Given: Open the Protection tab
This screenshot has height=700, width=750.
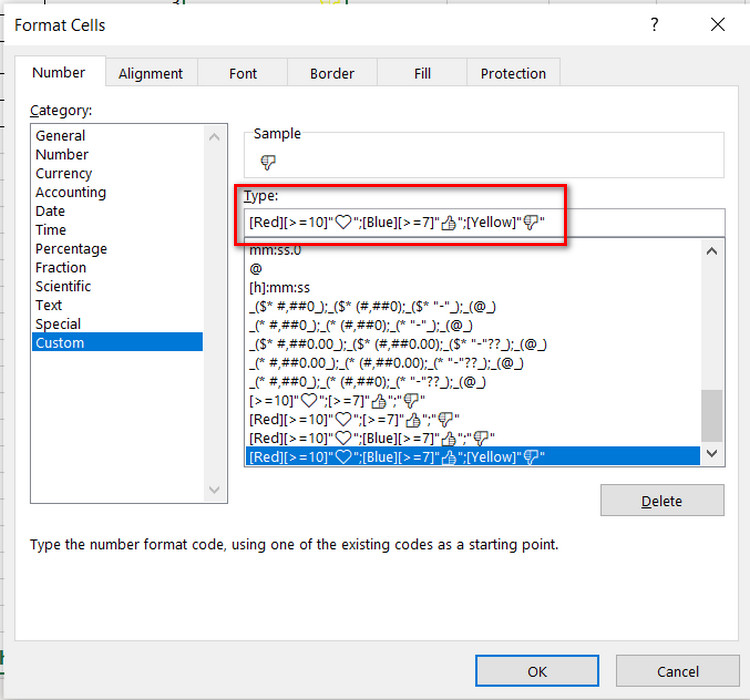Looking at the screenshot, I should coord(513,73).
